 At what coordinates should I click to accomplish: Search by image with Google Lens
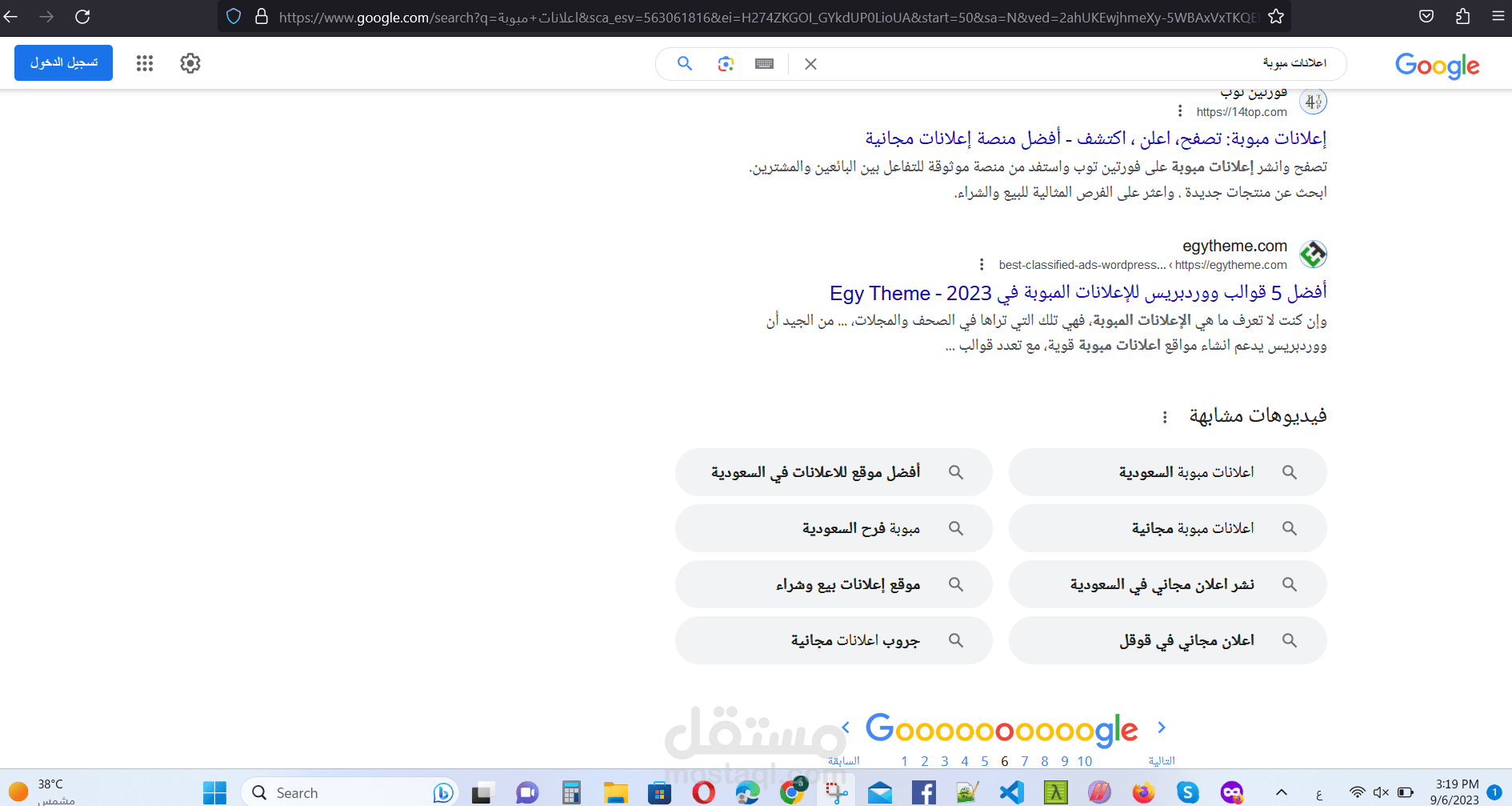coord(726,63)
